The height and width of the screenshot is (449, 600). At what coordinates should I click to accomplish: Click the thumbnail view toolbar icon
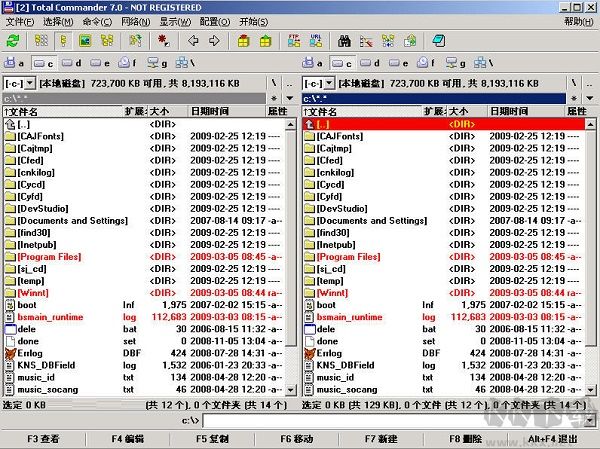pos(83,41)
